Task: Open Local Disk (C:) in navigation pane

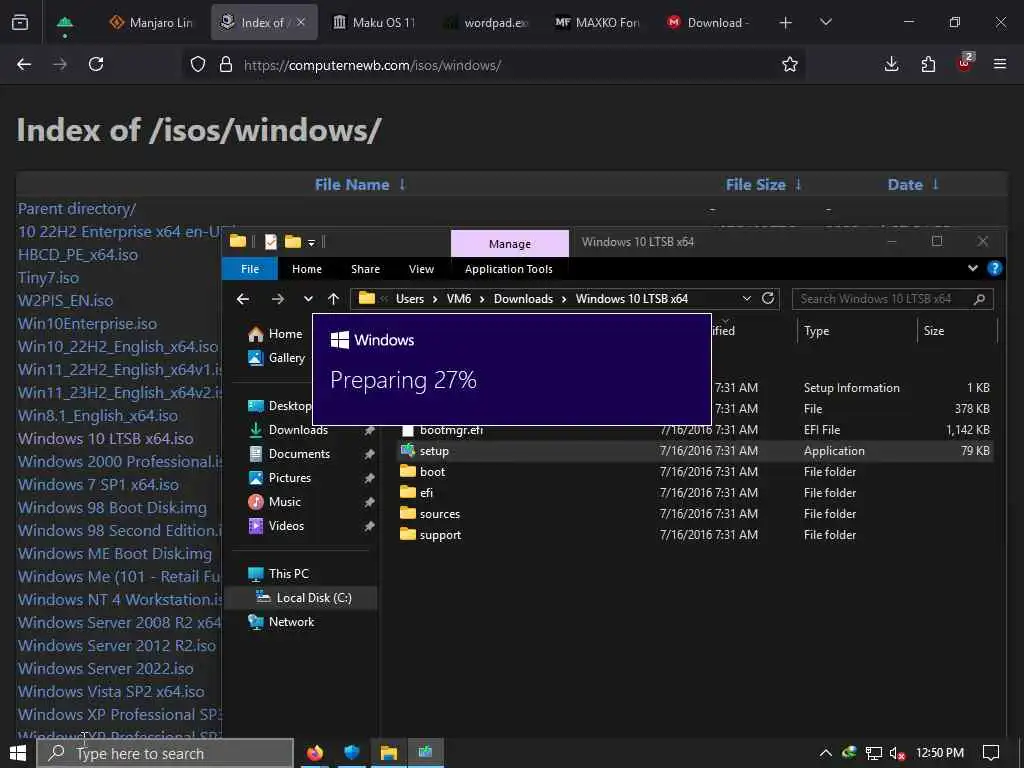Action: [304, 598]
